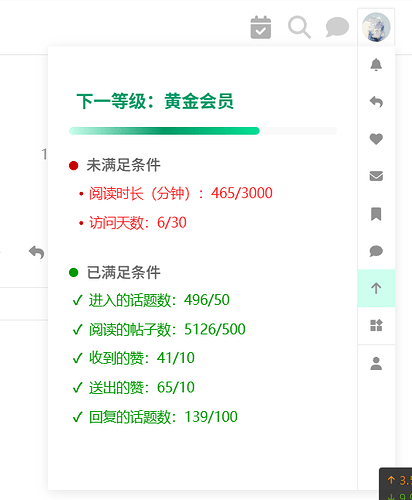Click the 回复的话题数 139/100 item
The height and width of the screenshot is (500, 412).
[x=163, y=417]
